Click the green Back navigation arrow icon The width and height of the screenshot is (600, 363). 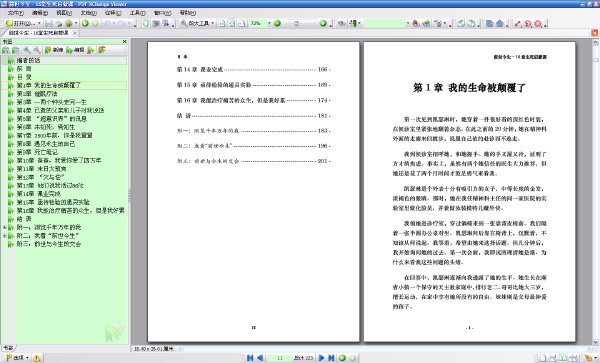[x=85, y=23]
